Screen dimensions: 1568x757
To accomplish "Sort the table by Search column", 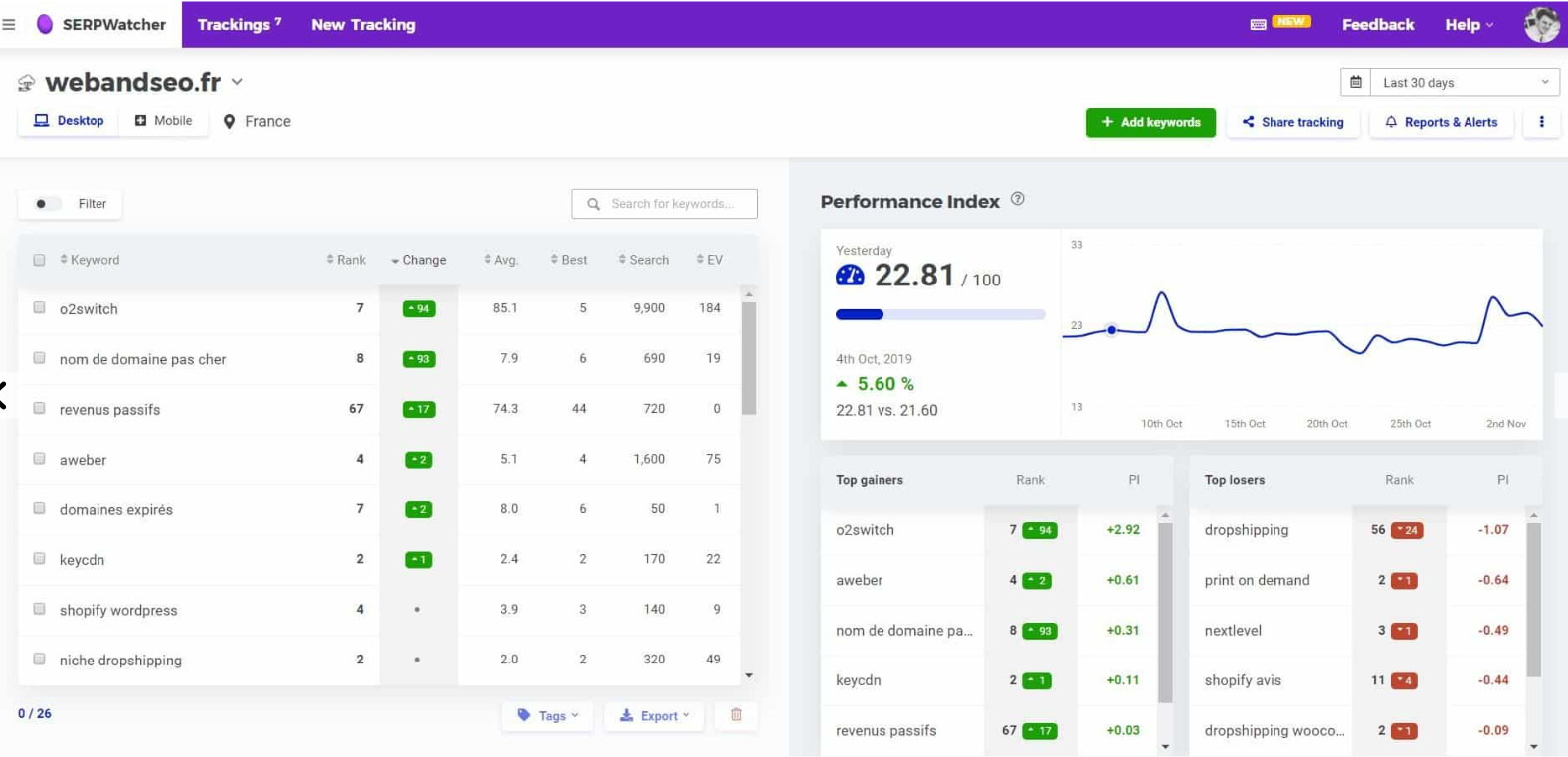I will pos(644,260).
